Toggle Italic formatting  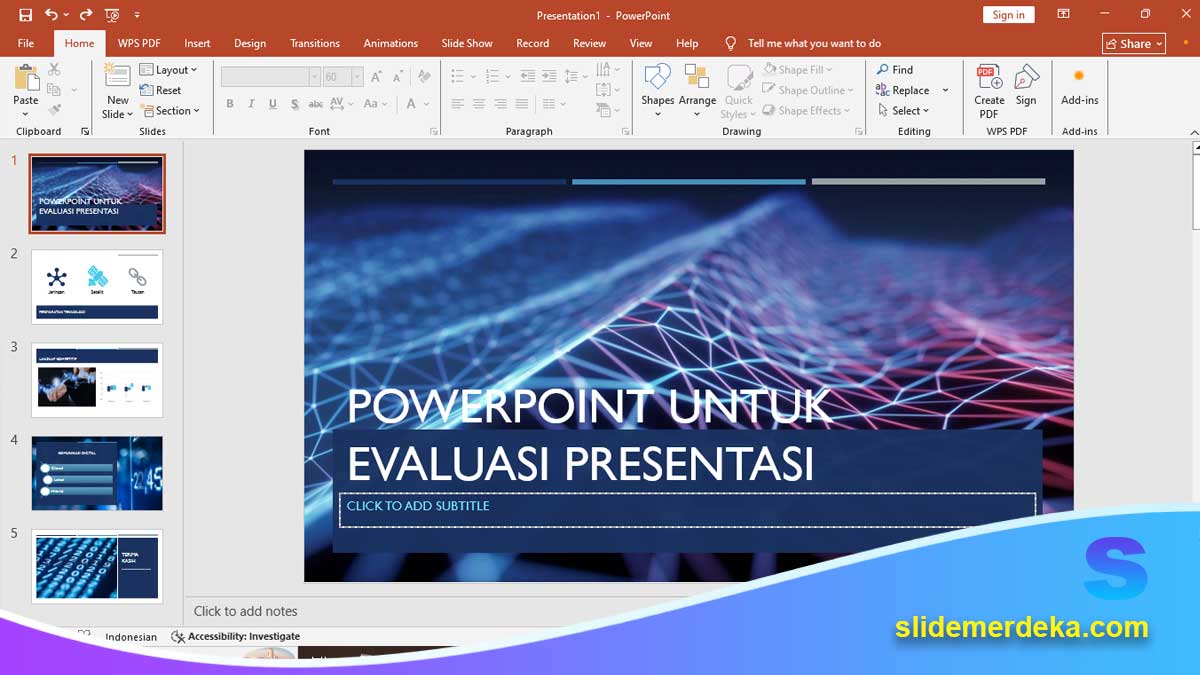[251, 104]
